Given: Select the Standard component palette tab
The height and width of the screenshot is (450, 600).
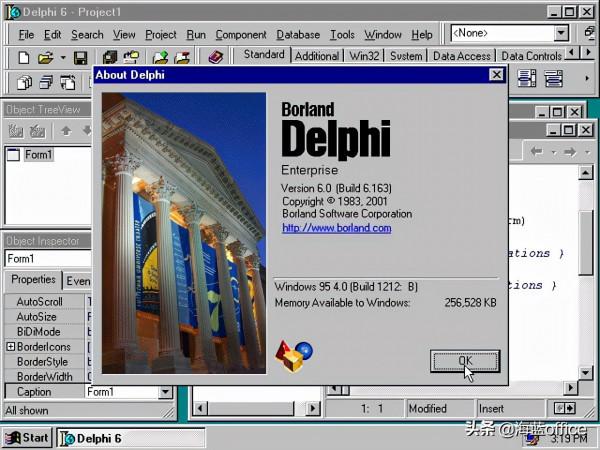Looking at the screenshot, I should point(264,55).
